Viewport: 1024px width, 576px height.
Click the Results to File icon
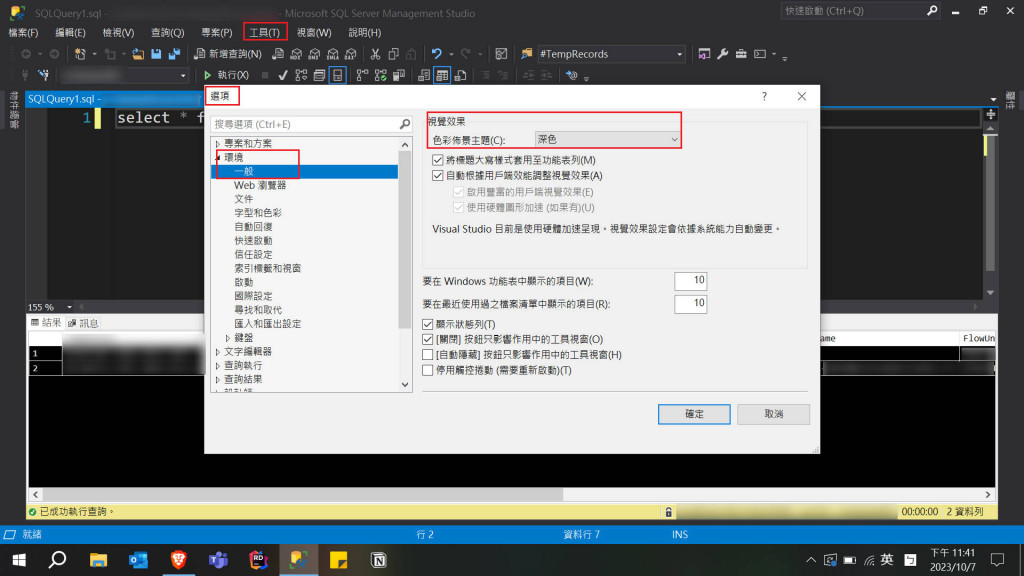(x=460, y=75)
